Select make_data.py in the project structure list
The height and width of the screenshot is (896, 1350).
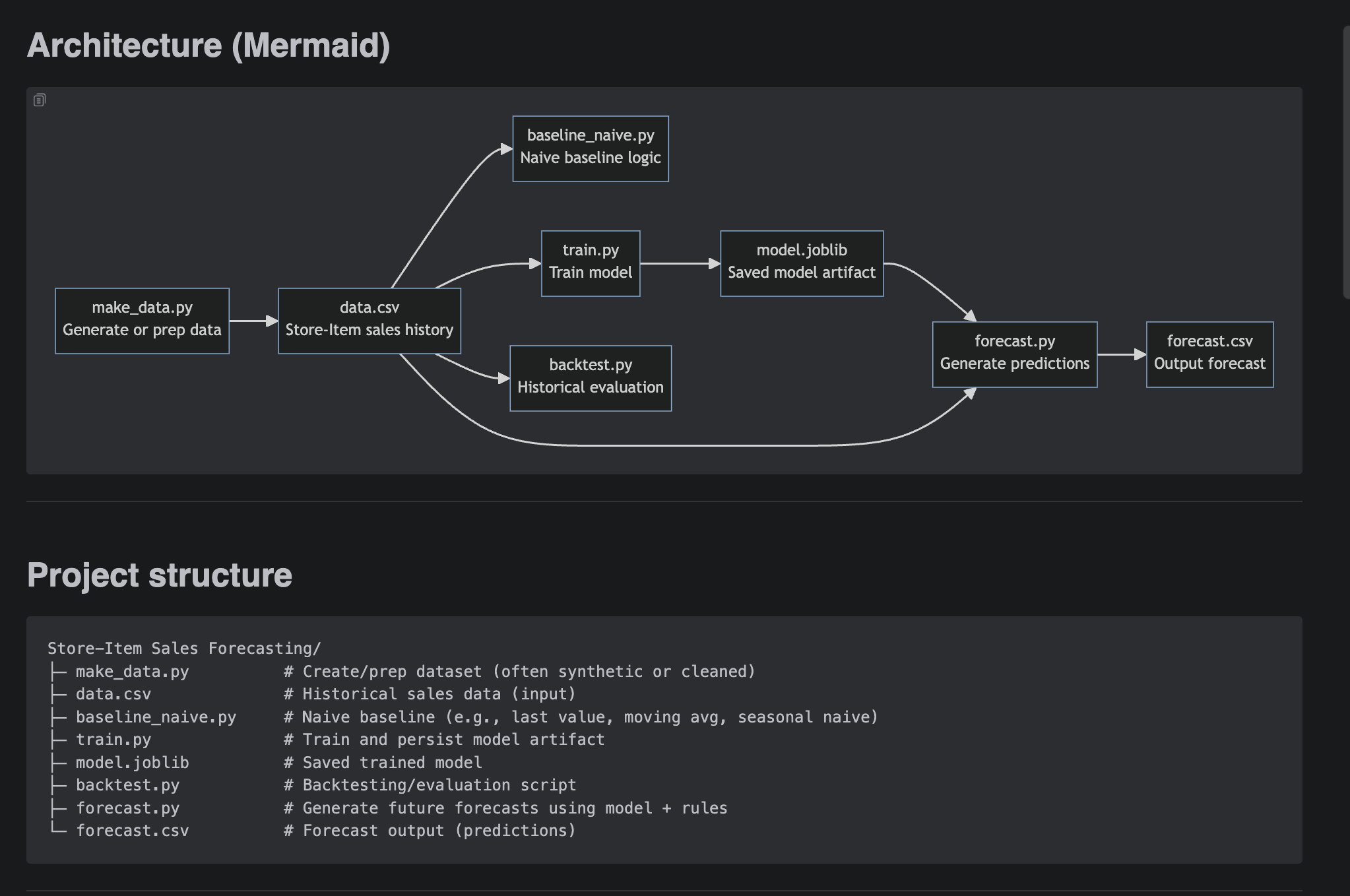click(x=131, y=671)
